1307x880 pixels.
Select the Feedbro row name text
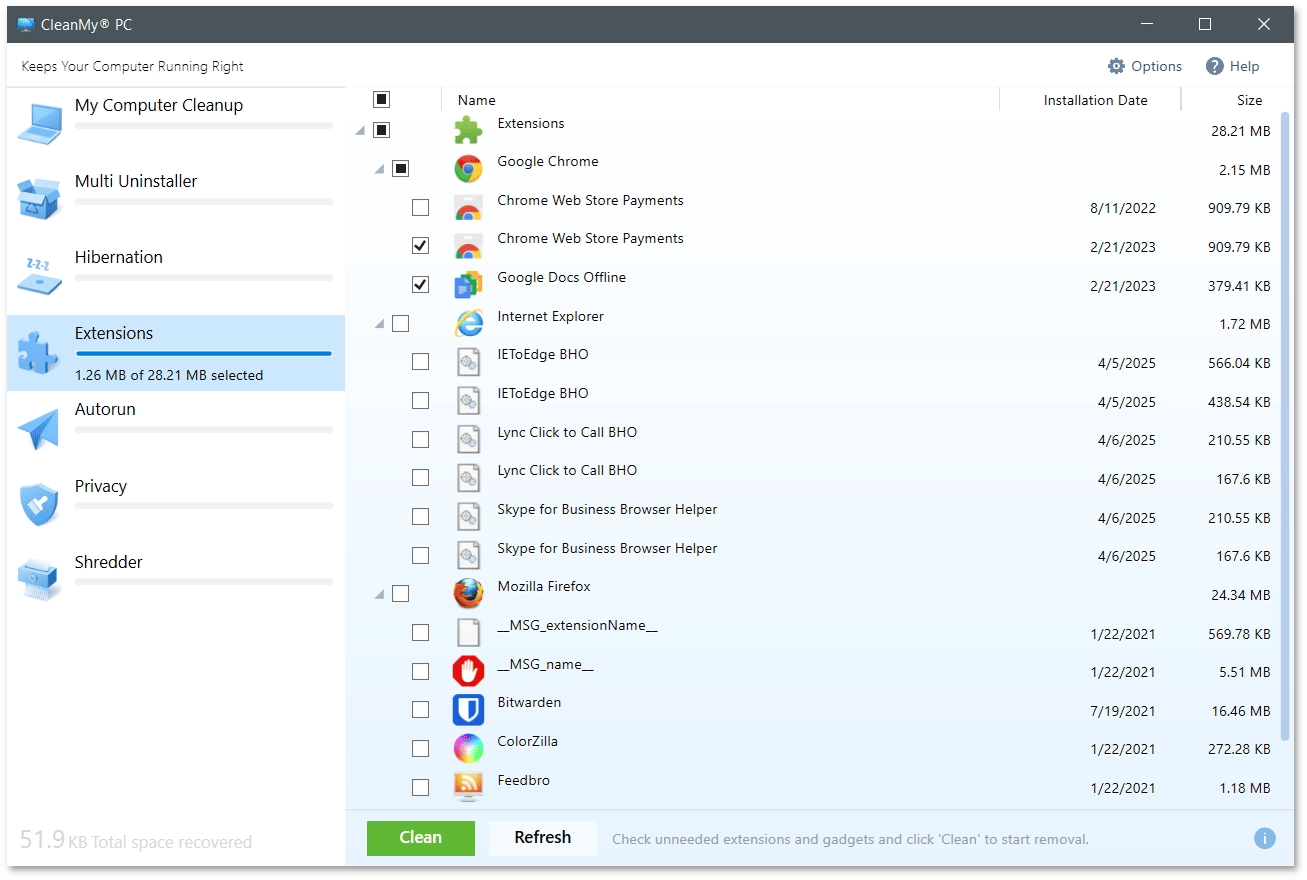tap(524, 780)
